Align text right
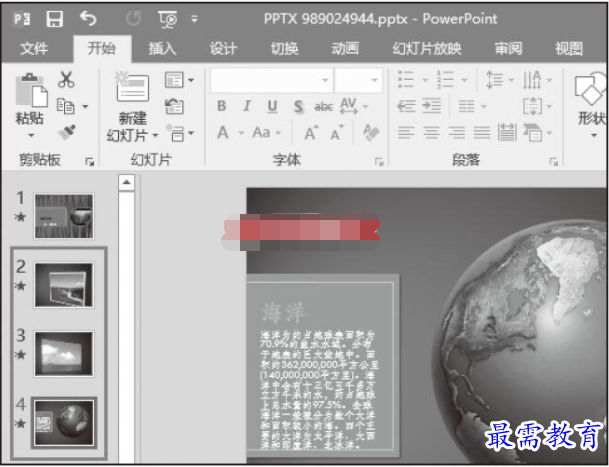 pyautogui.click(x=457, y=133)
